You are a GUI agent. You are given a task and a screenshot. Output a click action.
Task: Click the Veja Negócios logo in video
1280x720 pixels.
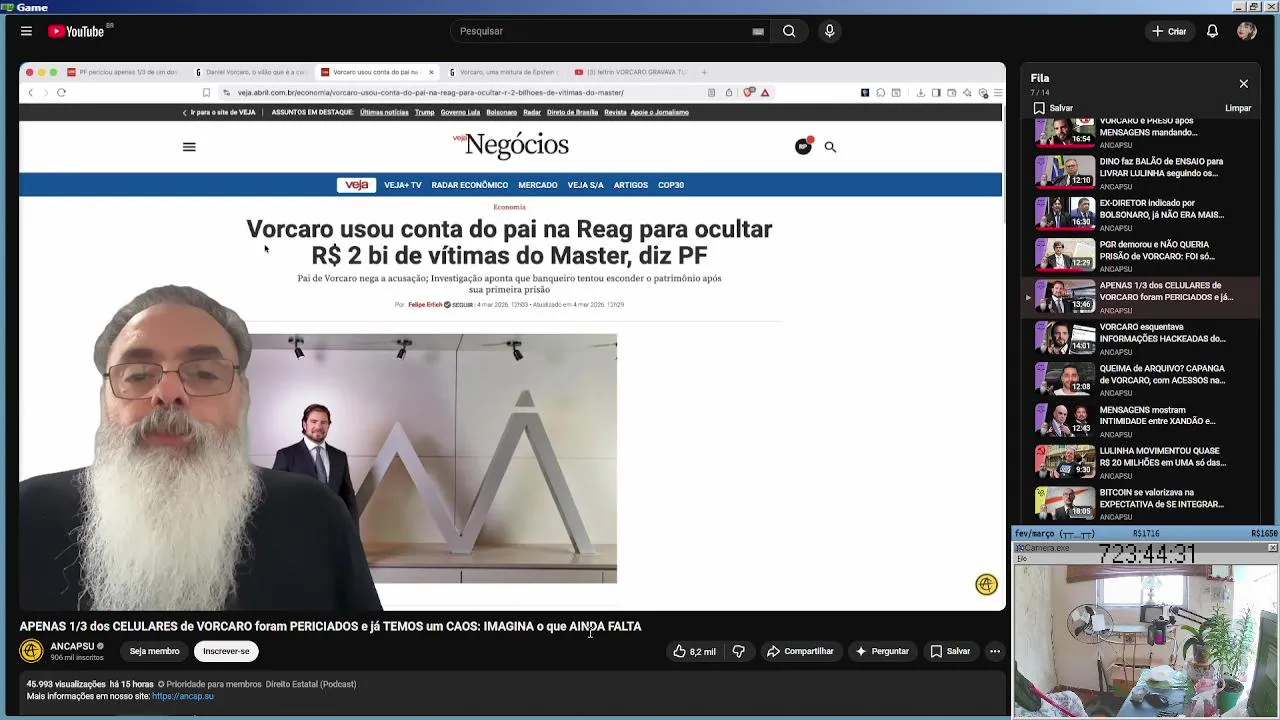(510, 146)
